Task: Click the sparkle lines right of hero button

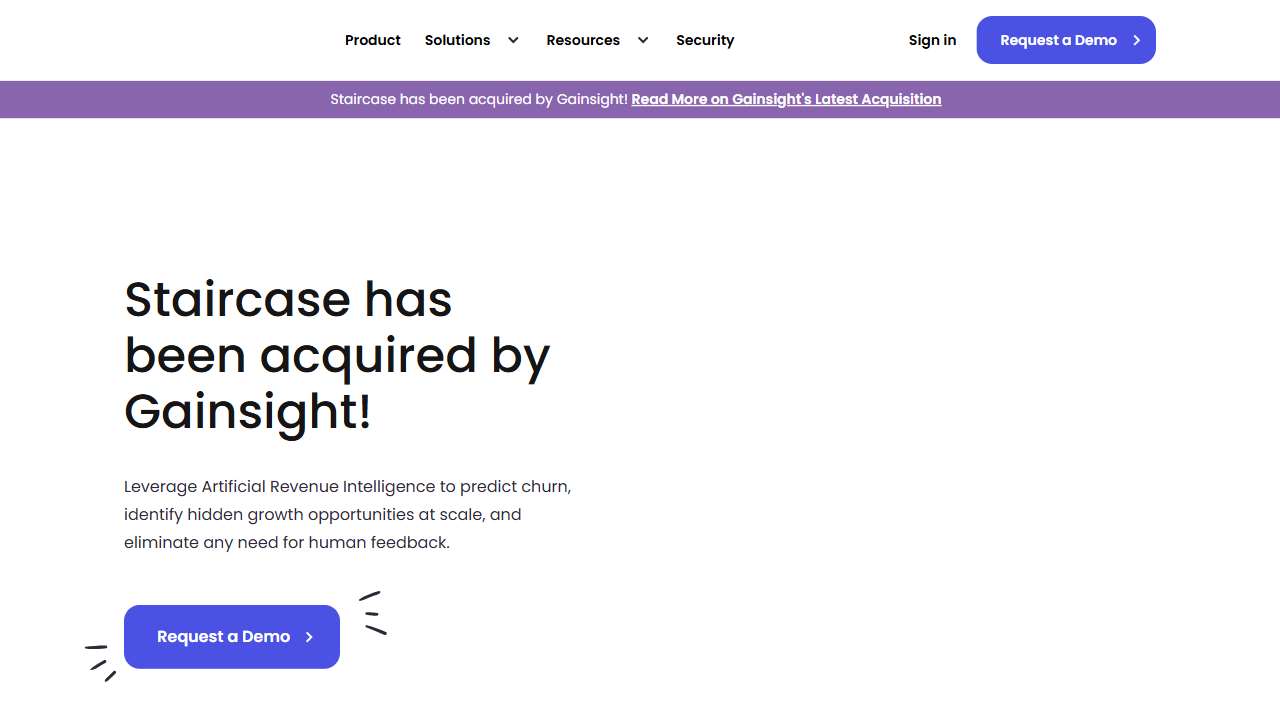Action: [x=373, y=613]
